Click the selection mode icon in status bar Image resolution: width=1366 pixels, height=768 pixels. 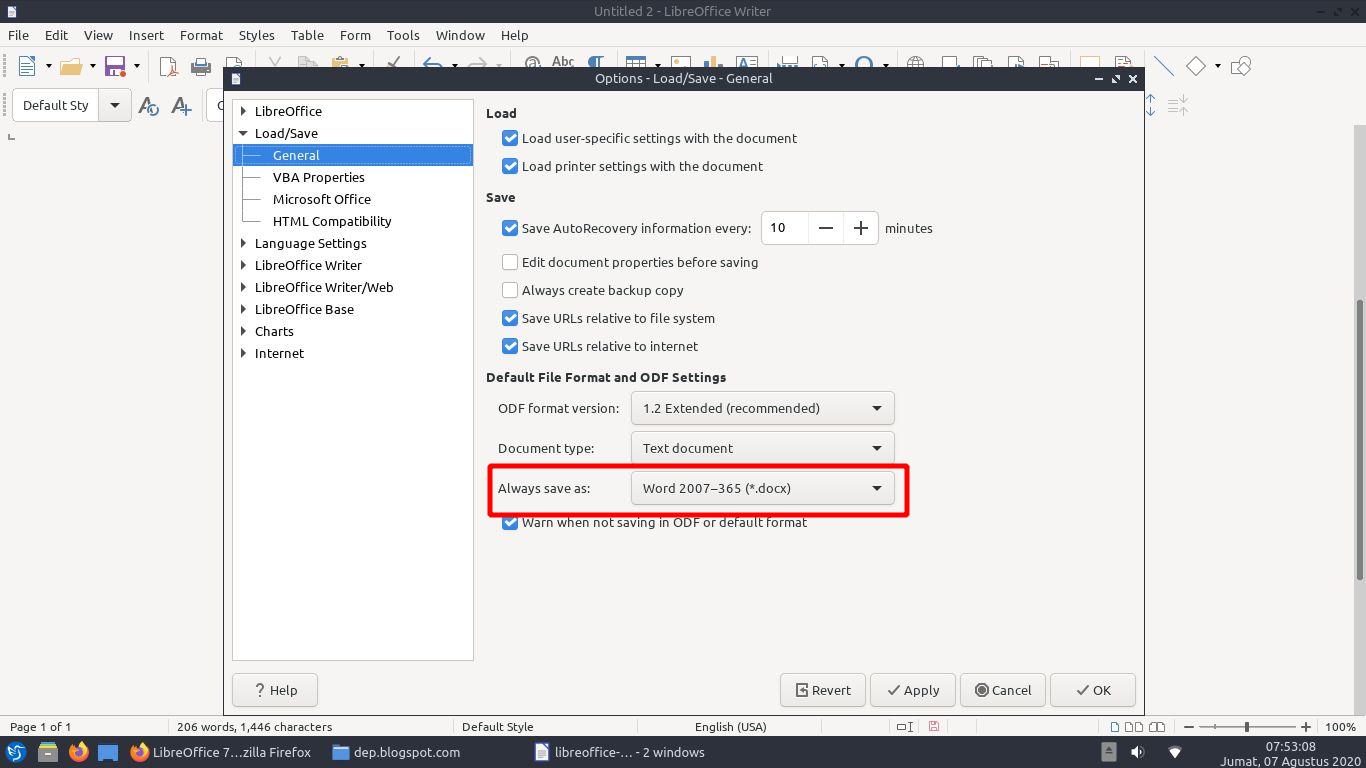pos(904,727)
